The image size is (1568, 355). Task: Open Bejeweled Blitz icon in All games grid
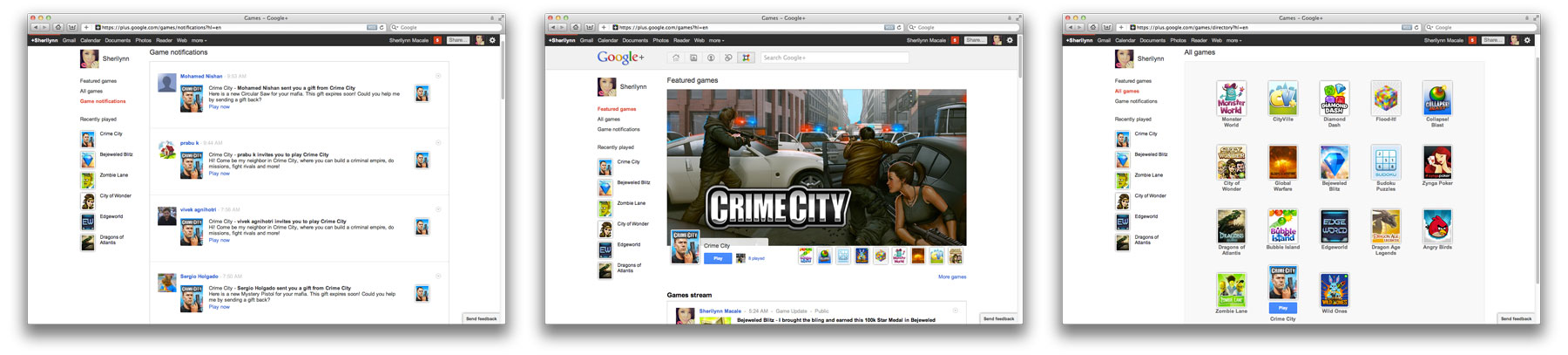tap(1334, 162)
